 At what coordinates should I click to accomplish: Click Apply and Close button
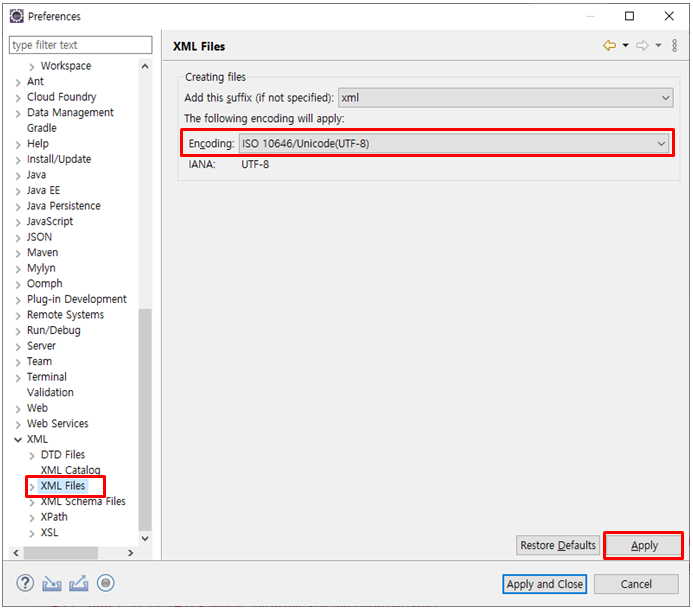pos(544,584)
